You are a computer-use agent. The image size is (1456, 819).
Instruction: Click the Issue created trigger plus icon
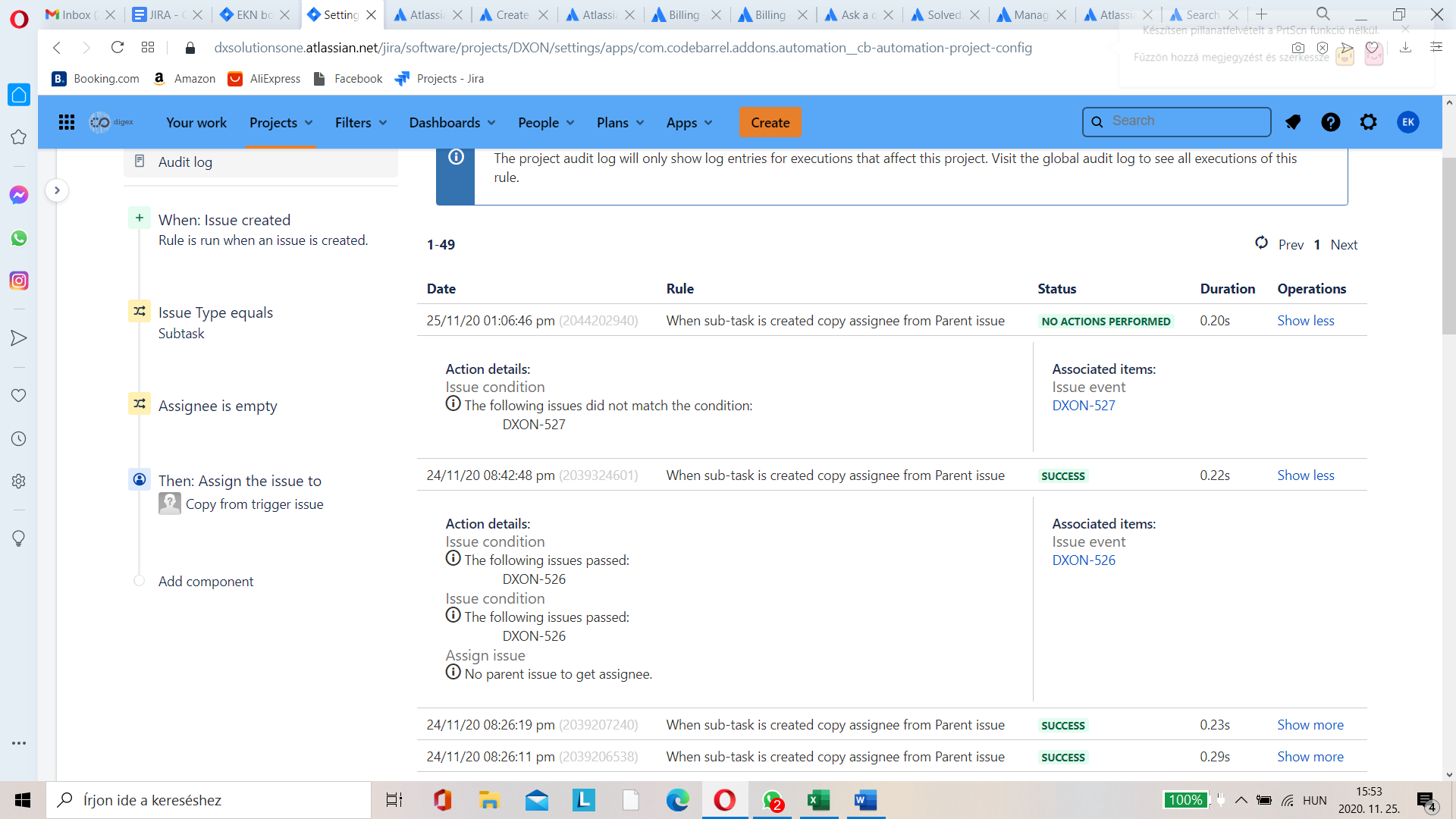click(140, 218)
